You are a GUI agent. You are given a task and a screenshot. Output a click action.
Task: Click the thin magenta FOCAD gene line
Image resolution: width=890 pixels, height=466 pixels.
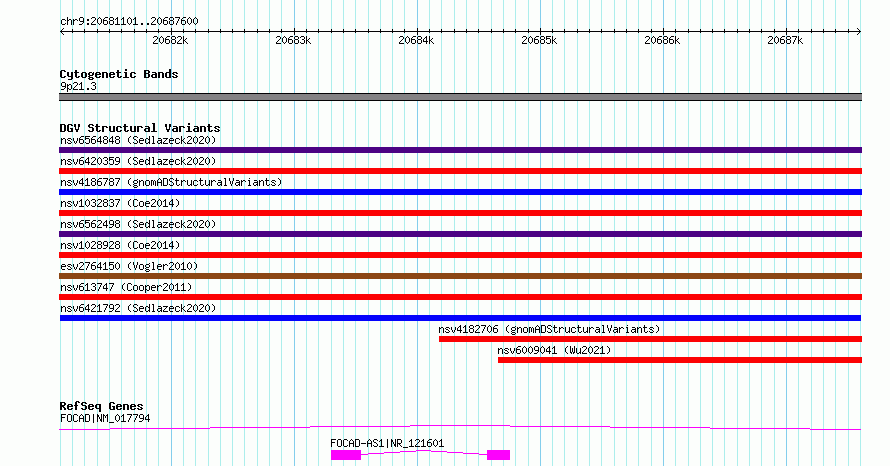pos(460,427)
